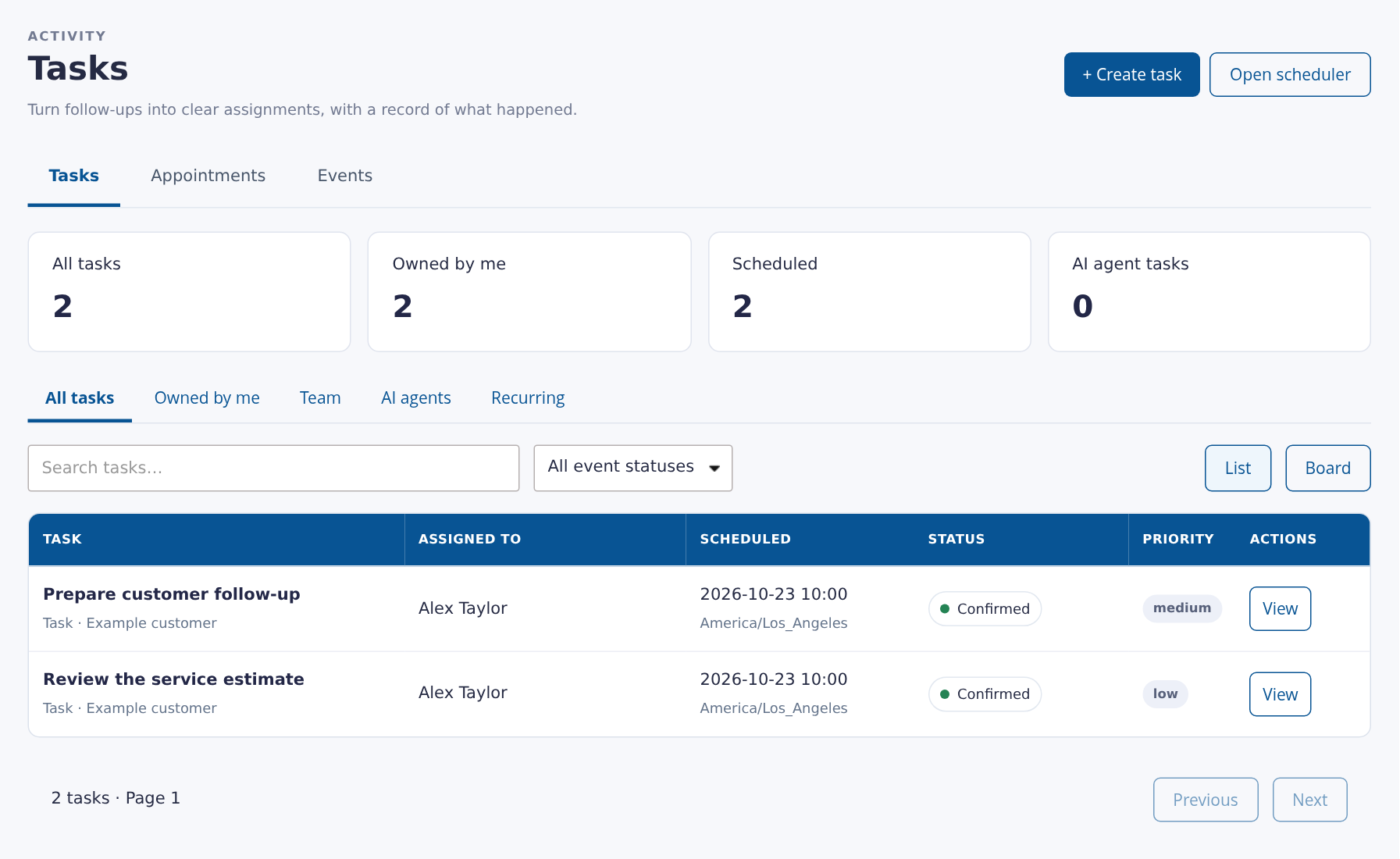The height and width of the screenshot is (859, 1400).
Task: Switch to the Appointments tab
Action: (208, 176)
